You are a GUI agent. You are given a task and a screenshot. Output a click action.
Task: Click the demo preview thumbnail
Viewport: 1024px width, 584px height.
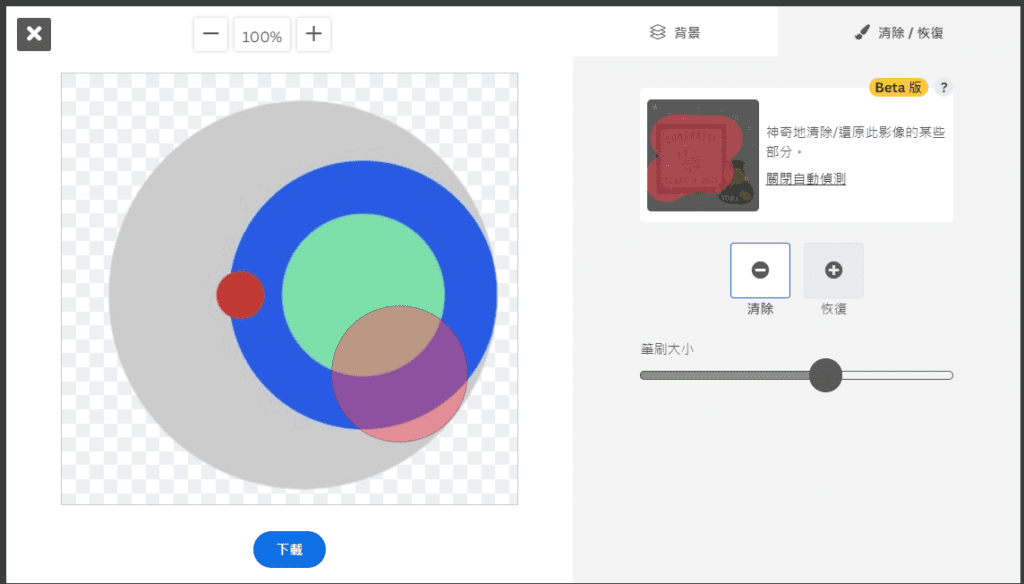(703, 155)
